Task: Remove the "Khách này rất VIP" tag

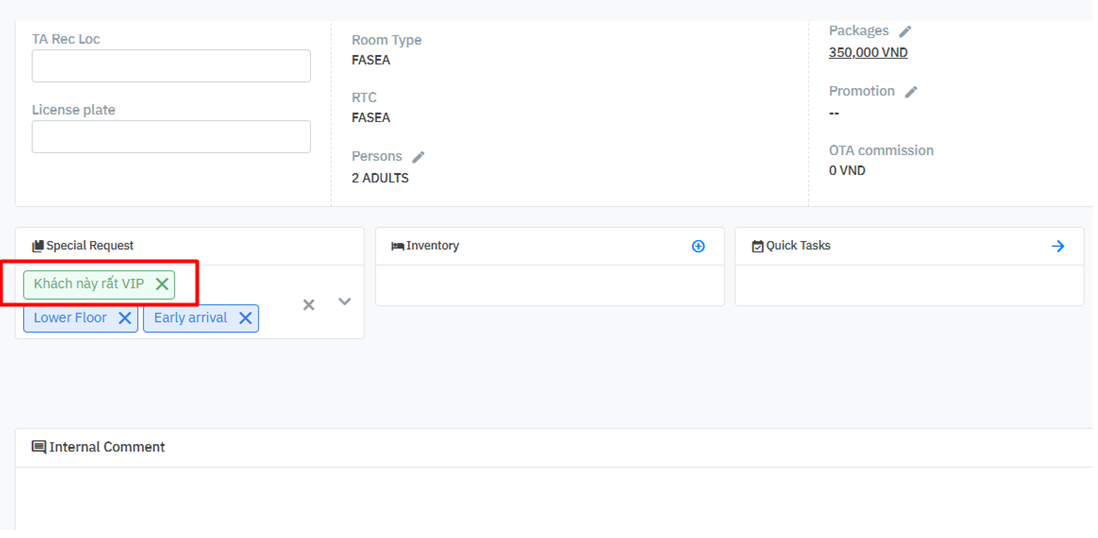Action: [x=162, y=284]
